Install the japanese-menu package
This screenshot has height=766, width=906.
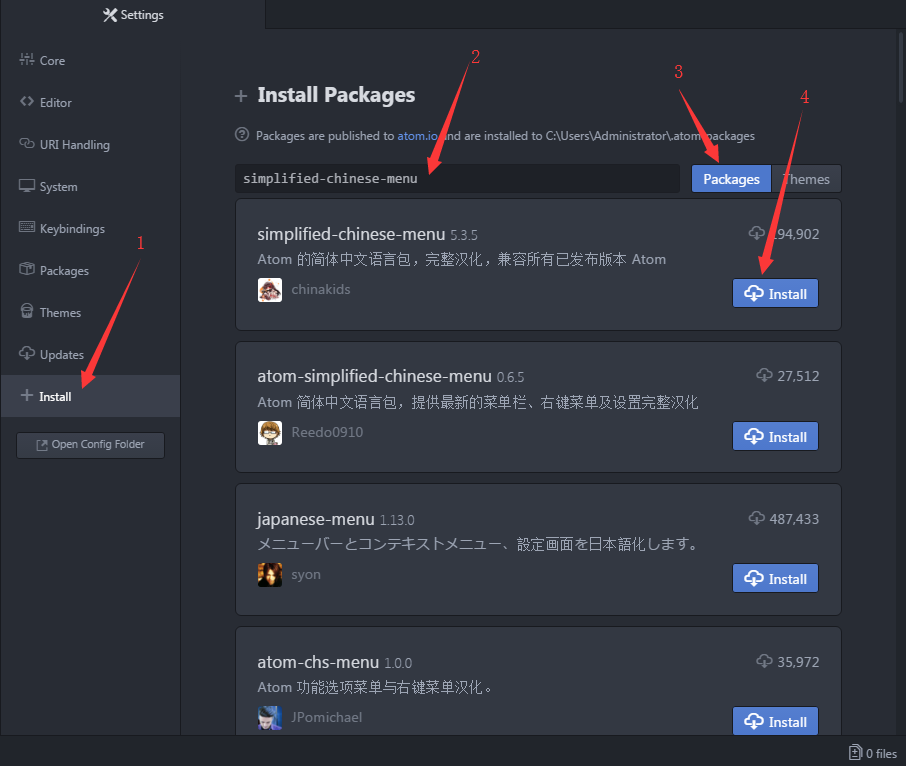775,579
